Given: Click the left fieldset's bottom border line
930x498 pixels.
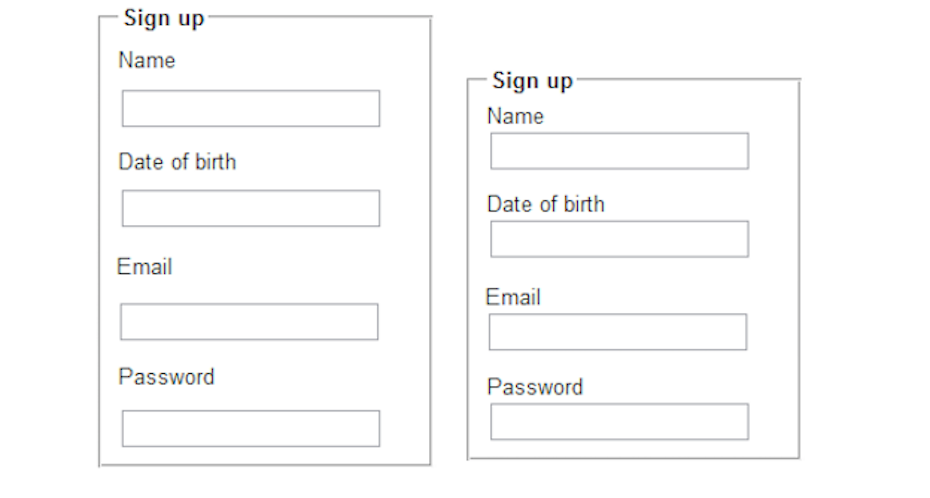Looking at the screenshot, I should [265, 465].
